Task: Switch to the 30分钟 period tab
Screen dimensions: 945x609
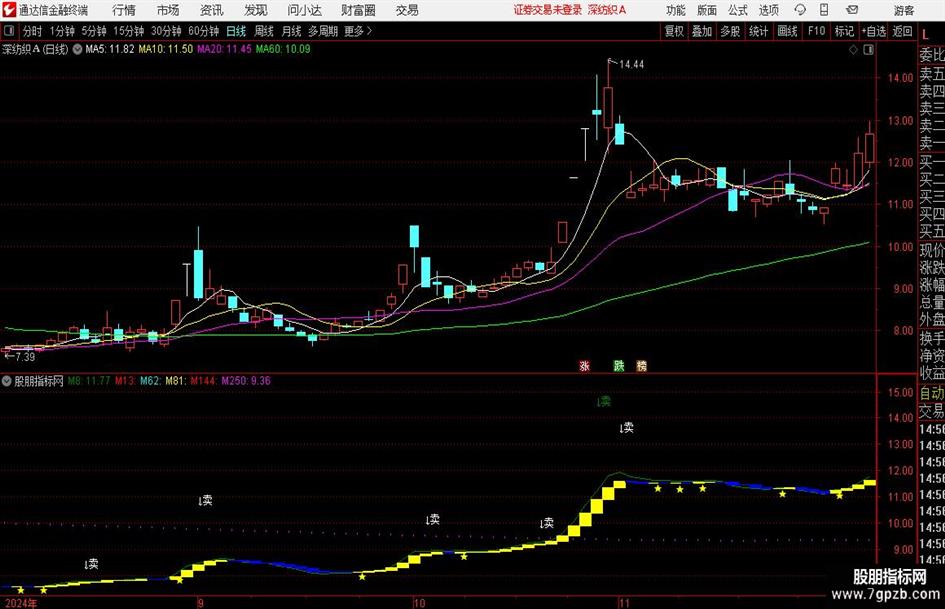Action: point(166,31)
